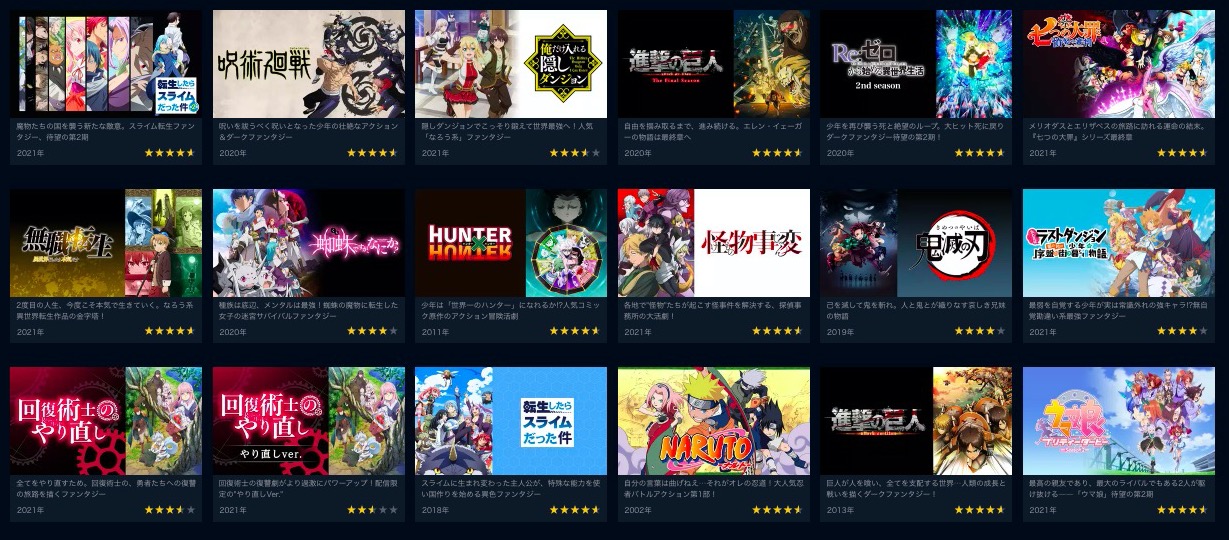Click the star rating under 呪術廻戦
The height and width of the screenshot is (540, 1229).
click(x=372, y=153)
